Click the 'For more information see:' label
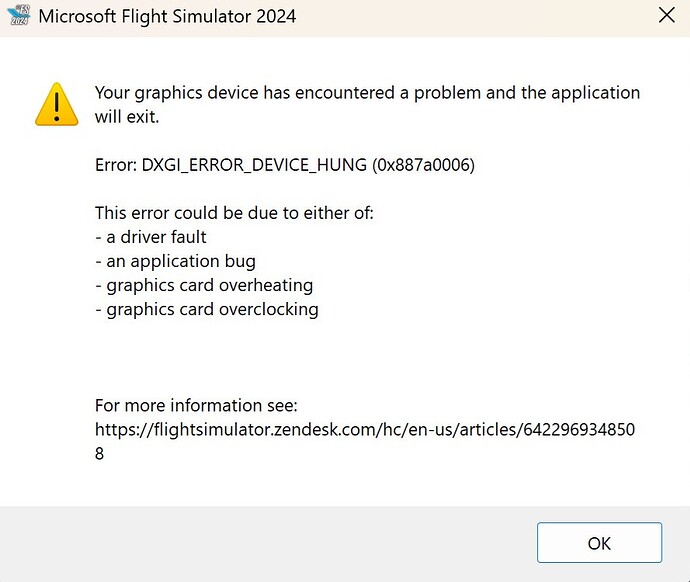The width and height of the screenshot is (690, 582). (196, 405)
